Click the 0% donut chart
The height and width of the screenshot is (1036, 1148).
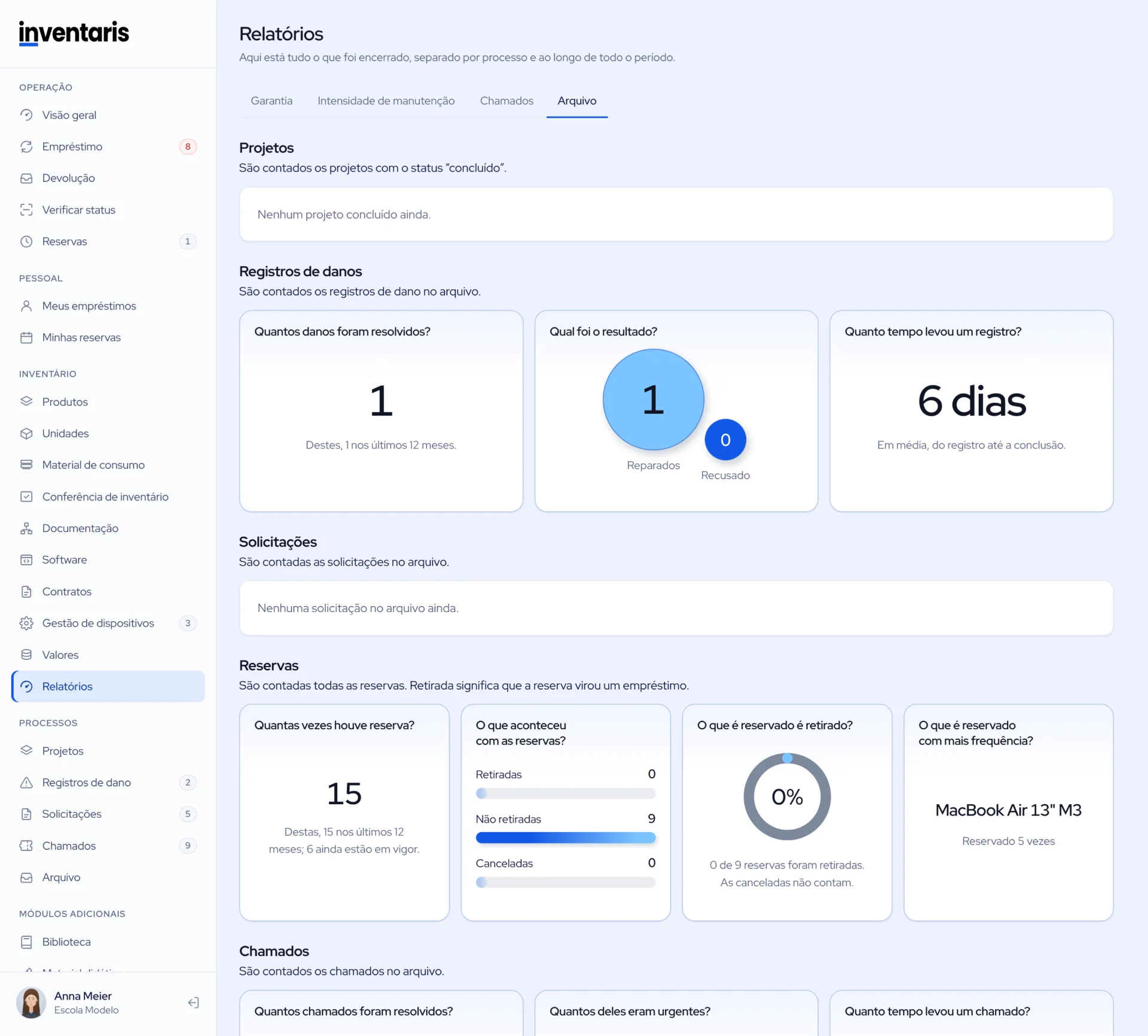(787, 797)
